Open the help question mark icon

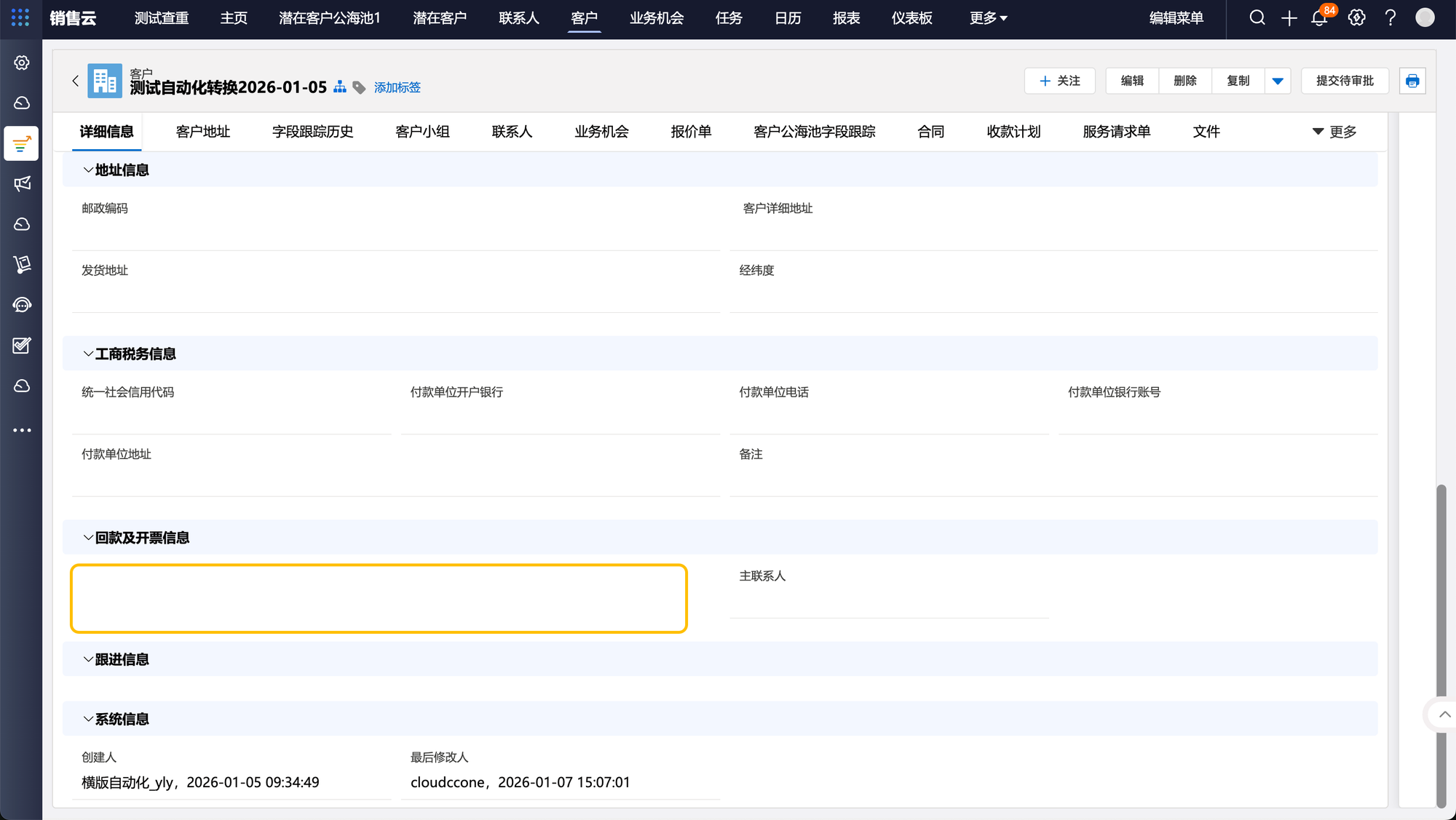coord(1390,18)
